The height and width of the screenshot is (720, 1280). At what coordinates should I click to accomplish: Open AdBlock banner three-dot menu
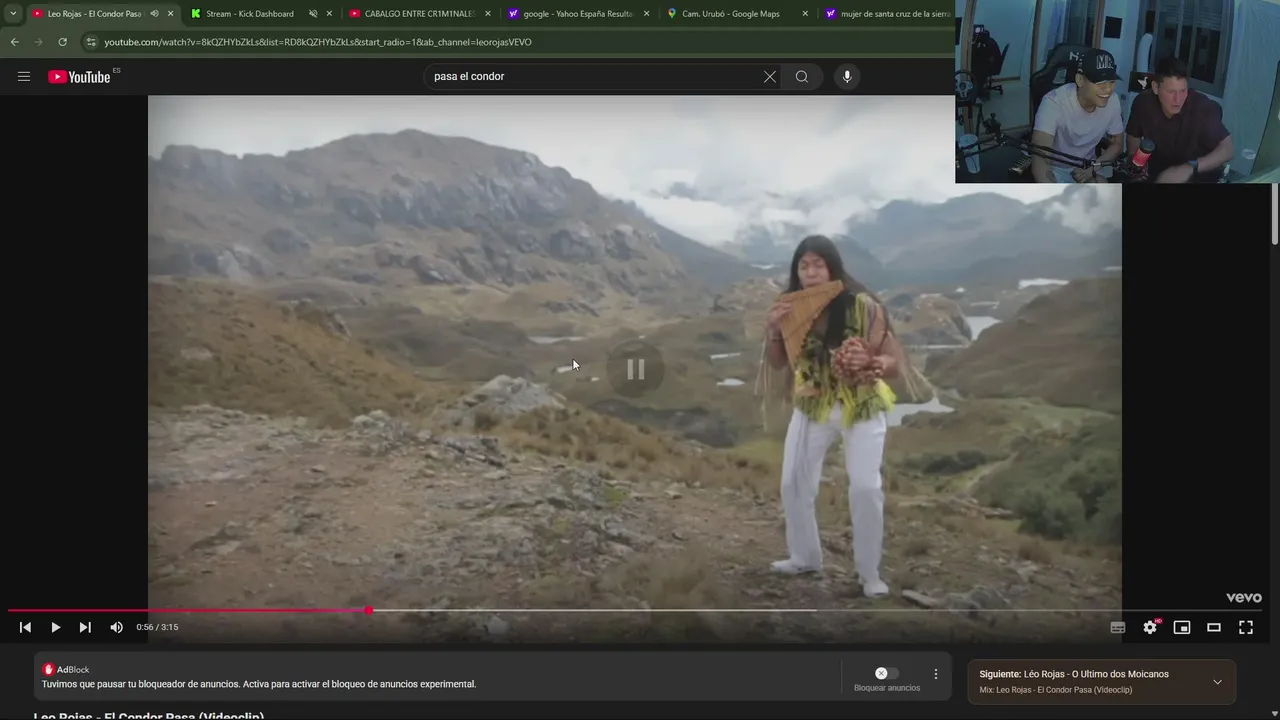click(936, 674)
